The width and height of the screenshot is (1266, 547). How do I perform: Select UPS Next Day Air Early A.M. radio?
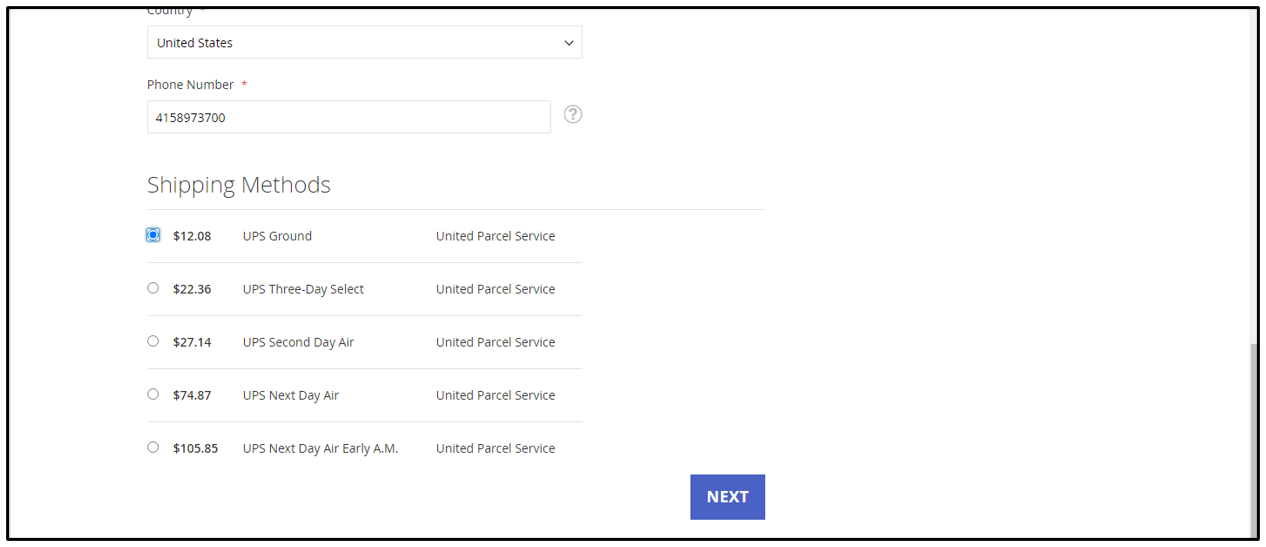[153, 447]
